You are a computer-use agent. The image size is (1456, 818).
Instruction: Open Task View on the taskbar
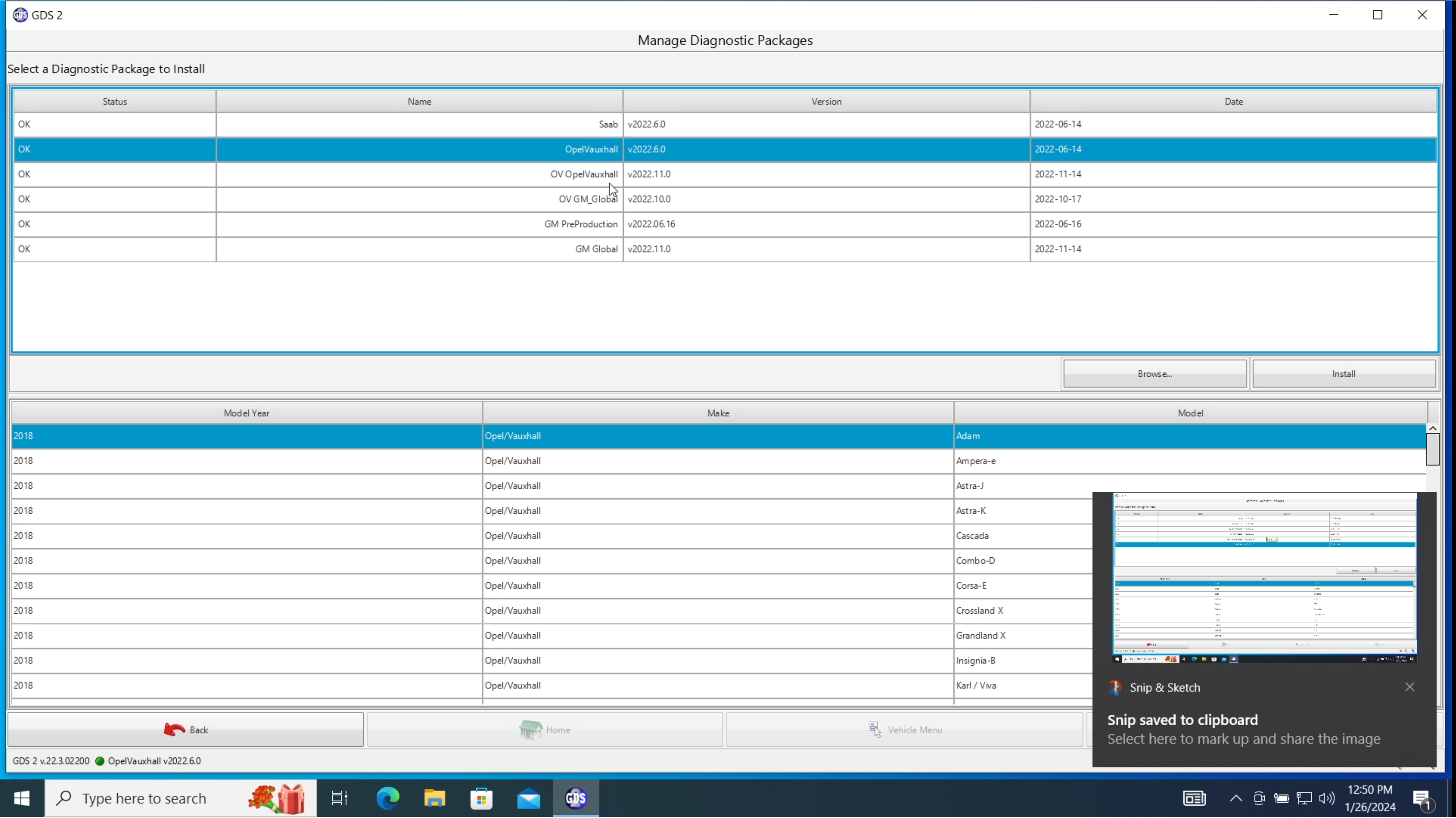click(x=340, y=798)
